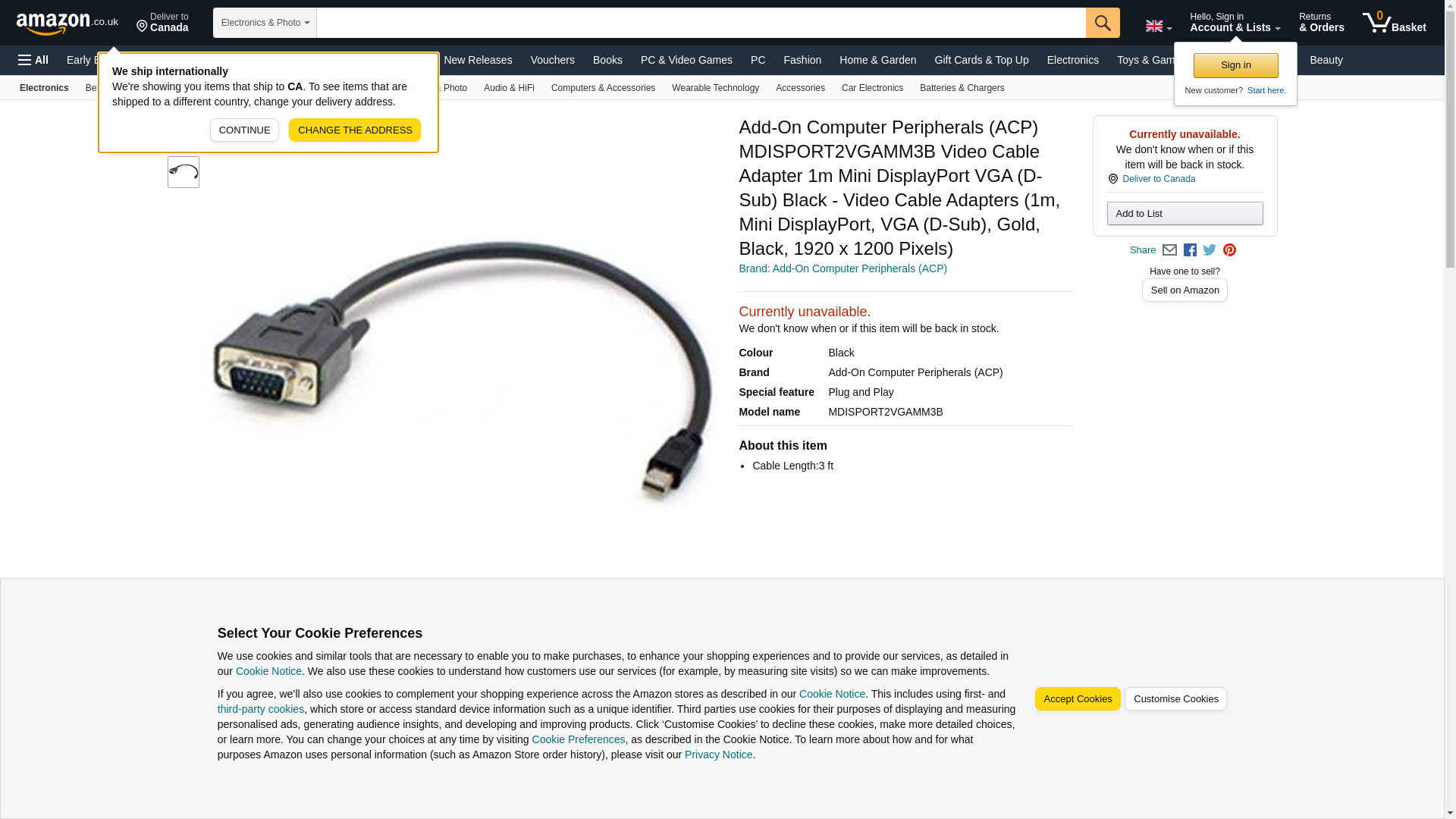1456x819 pixels.
Task: Expand the Add to List dropdown
Action: coord(1185,214)
